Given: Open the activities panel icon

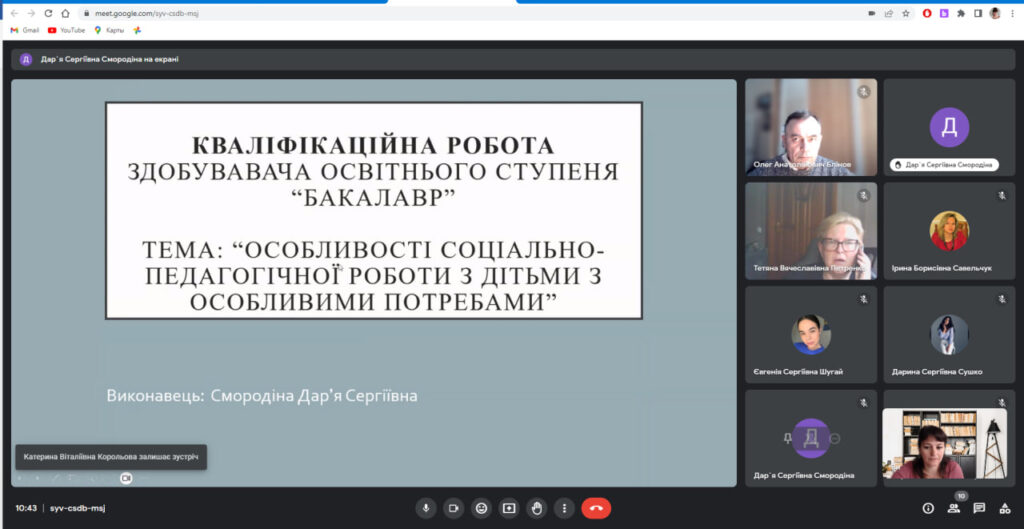Looking at the screenshot, I should [1005, 508].
